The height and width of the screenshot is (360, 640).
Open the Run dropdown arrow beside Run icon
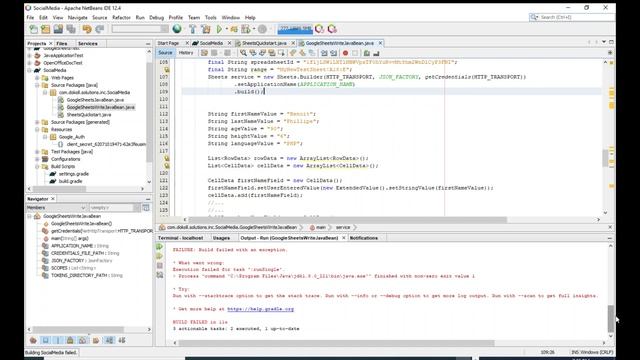tap(227, 29)
